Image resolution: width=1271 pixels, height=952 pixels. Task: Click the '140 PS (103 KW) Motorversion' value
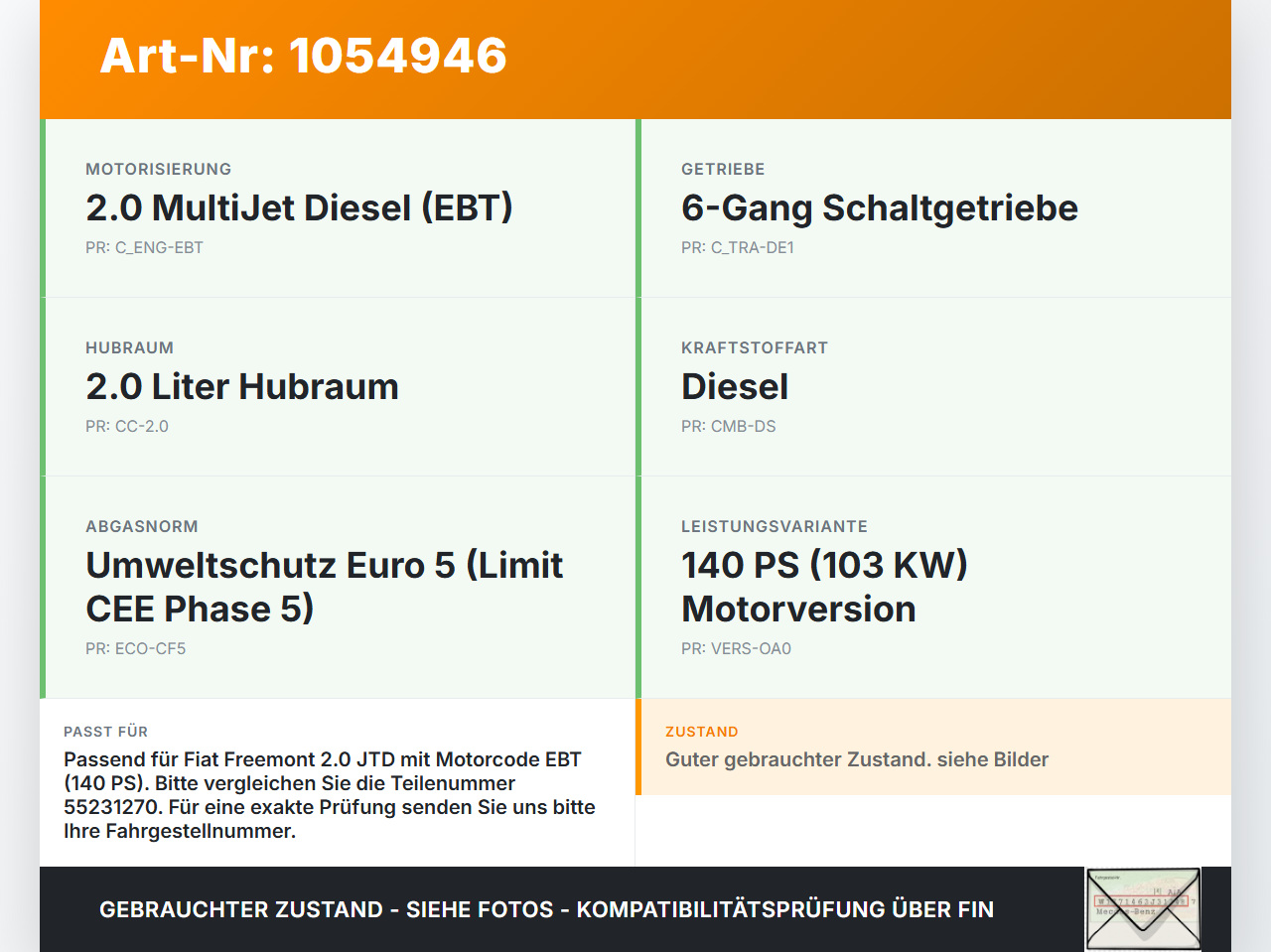(x=824, y=587)
